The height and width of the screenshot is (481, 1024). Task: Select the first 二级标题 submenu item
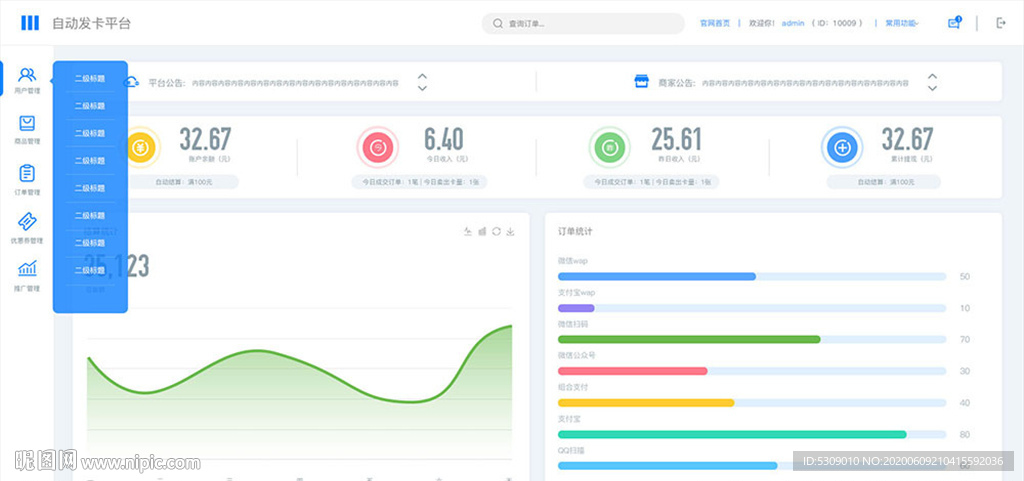90,78
